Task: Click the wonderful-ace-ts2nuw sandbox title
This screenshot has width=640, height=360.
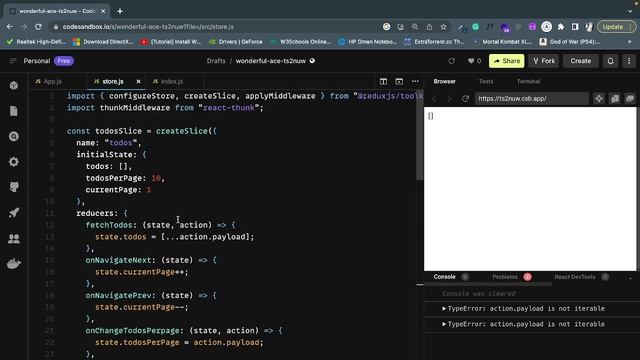Action: (x=271, y=61)
